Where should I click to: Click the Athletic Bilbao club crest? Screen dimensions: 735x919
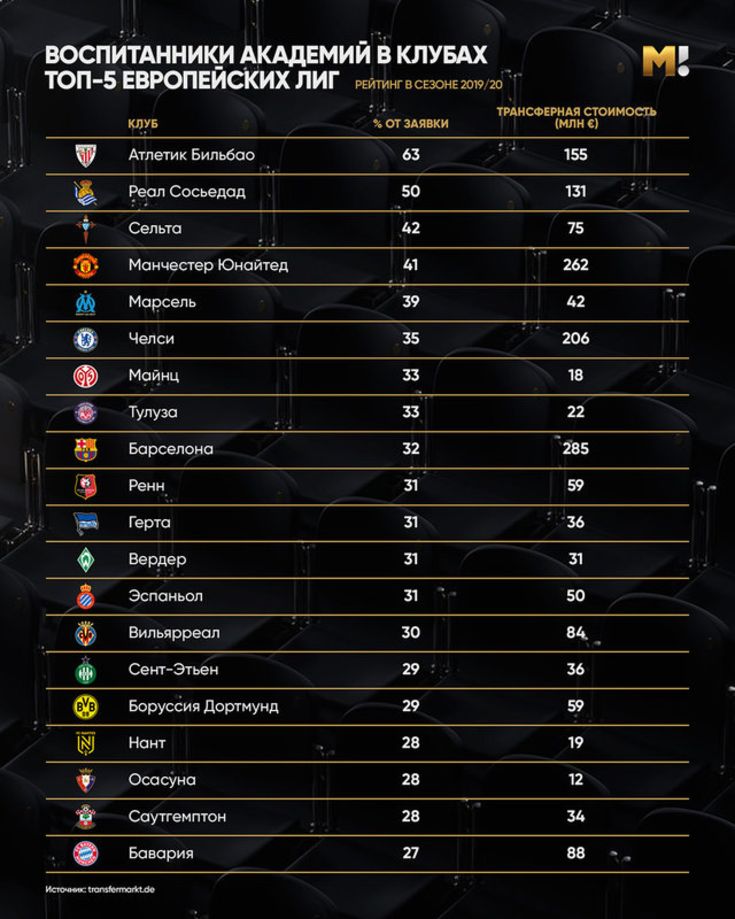(x=86, y=155)
